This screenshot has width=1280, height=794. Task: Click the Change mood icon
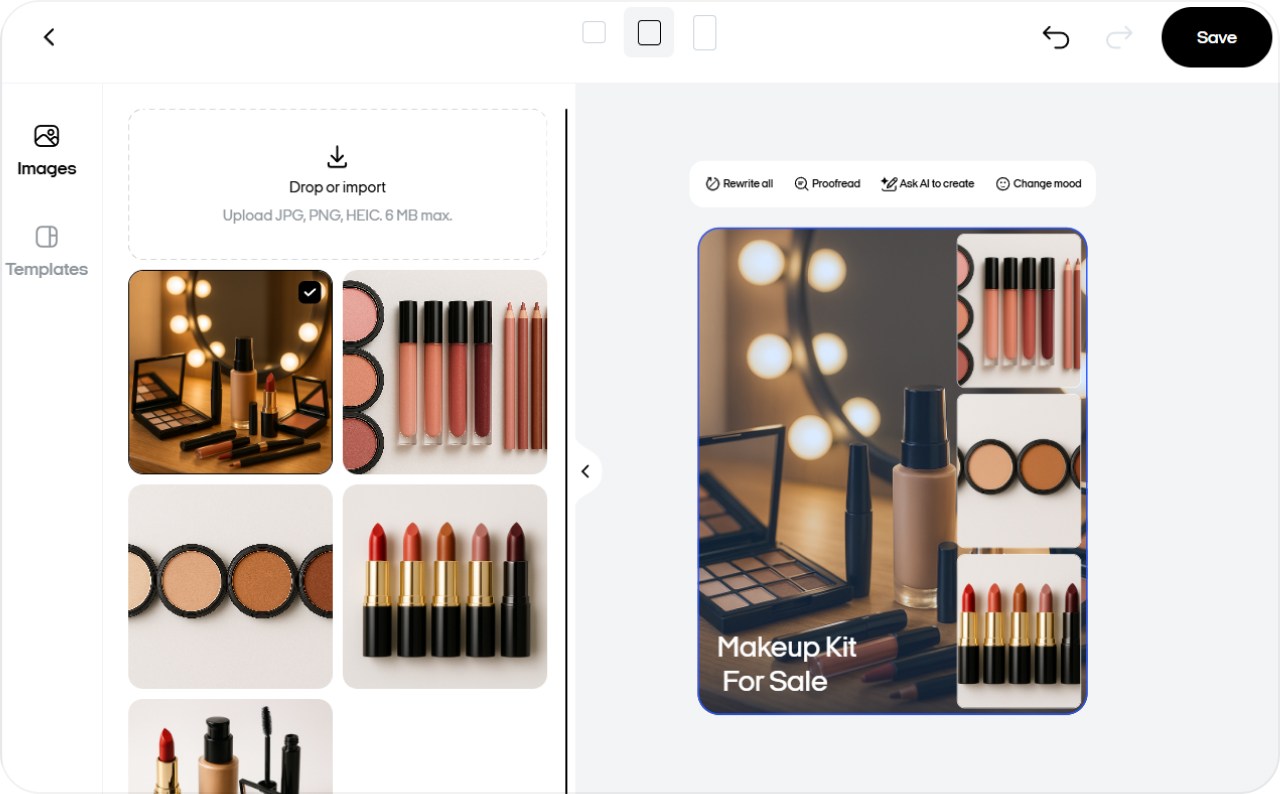click(x=1002, y=183)
